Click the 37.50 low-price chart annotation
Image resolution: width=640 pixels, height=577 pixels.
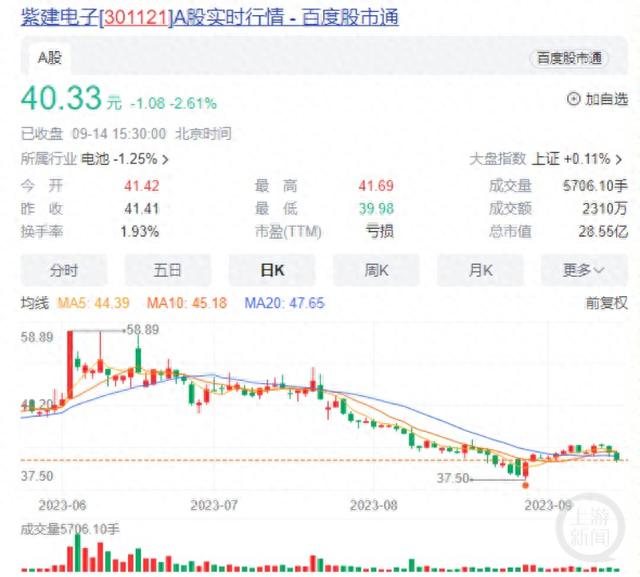click(x=453, y=478)
